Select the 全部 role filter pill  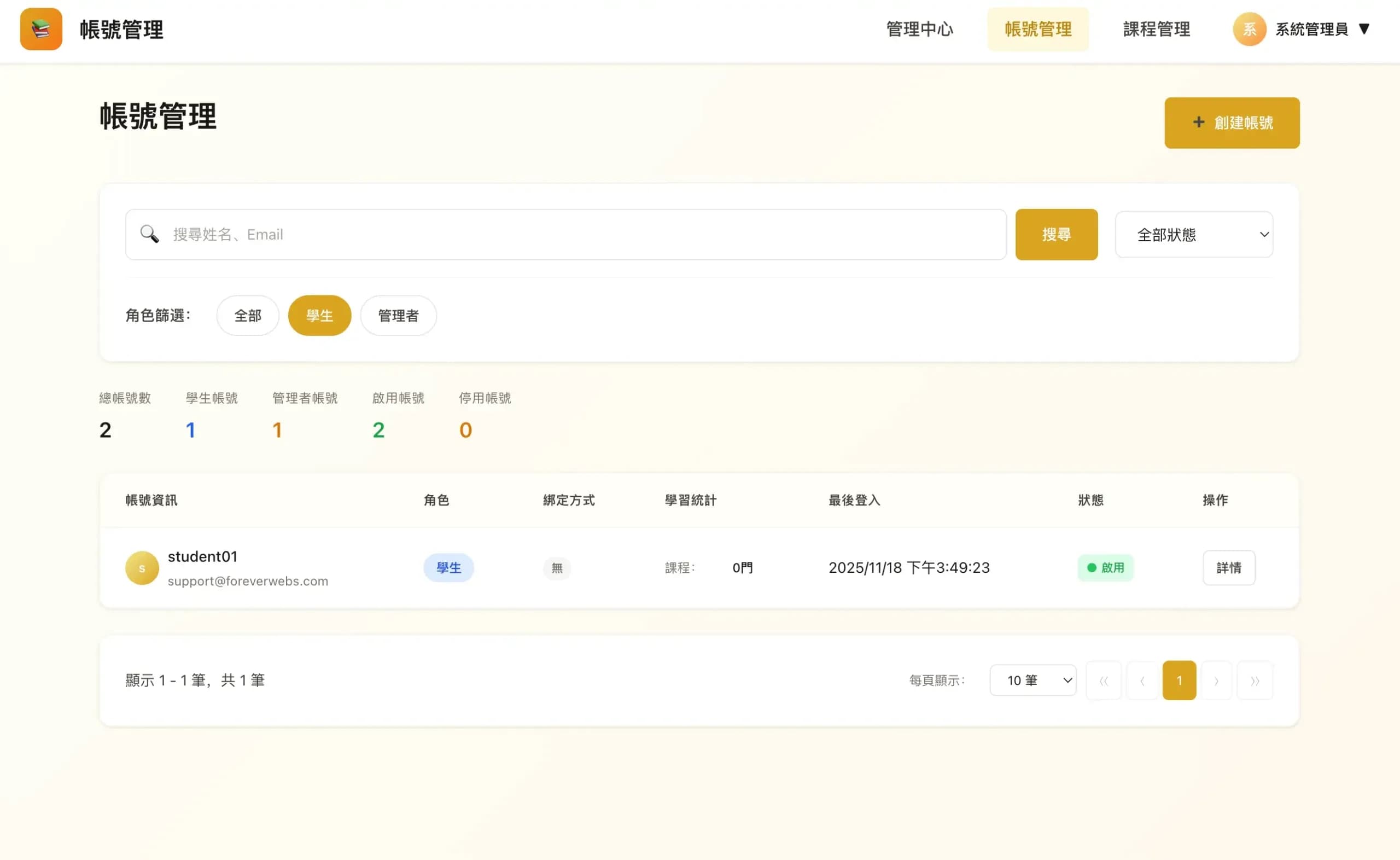click(247, 315)
